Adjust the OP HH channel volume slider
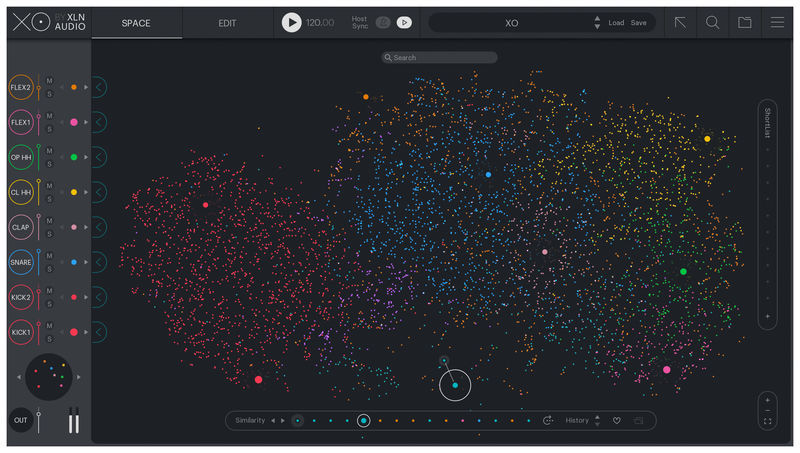800x453 pixels. pos(39,157)
